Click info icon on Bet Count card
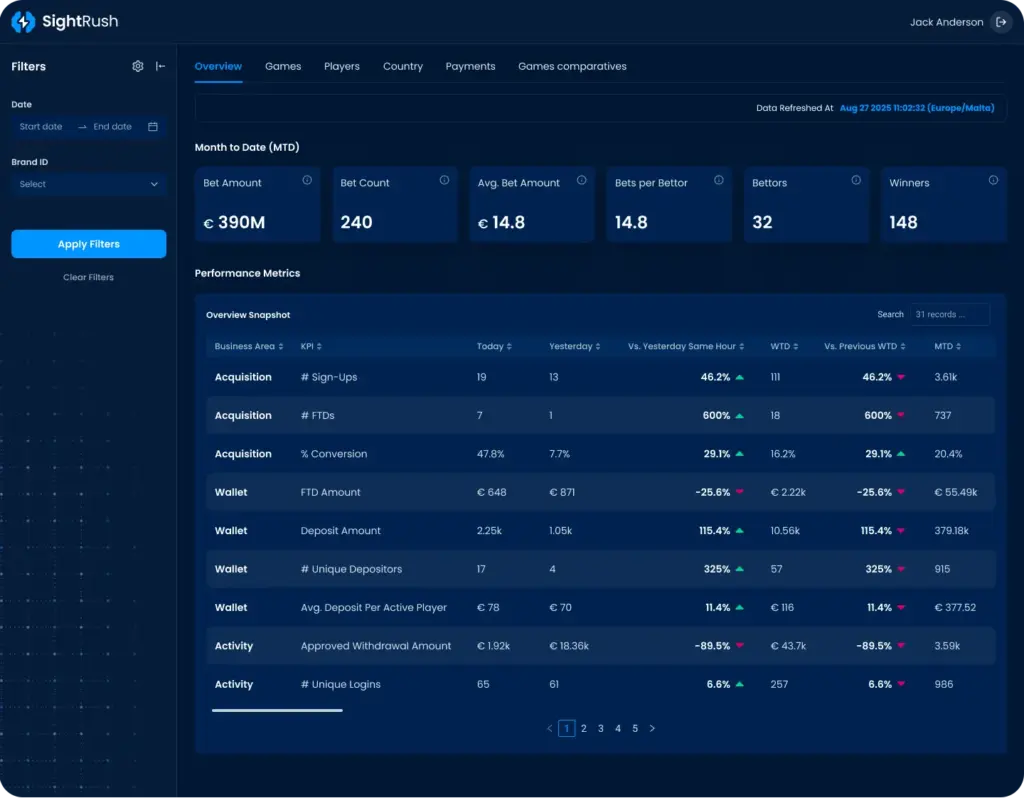 pos(444,181)
